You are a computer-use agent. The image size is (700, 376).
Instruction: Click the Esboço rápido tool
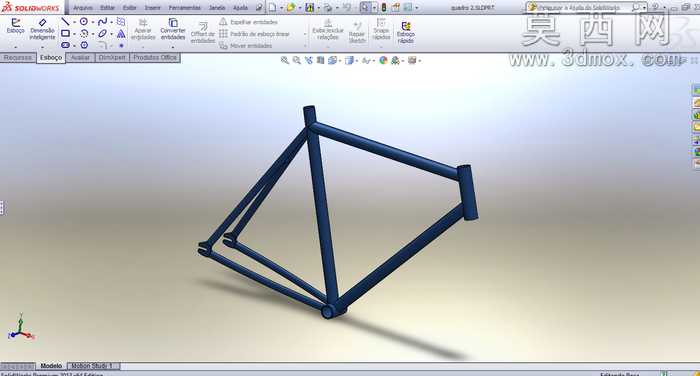405,33
